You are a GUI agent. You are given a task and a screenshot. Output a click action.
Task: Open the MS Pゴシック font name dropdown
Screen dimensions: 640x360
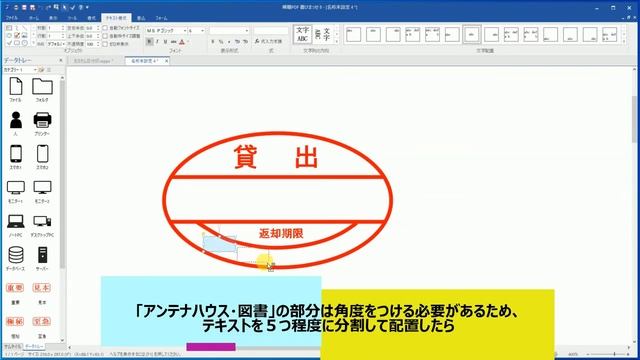[184, 31]
